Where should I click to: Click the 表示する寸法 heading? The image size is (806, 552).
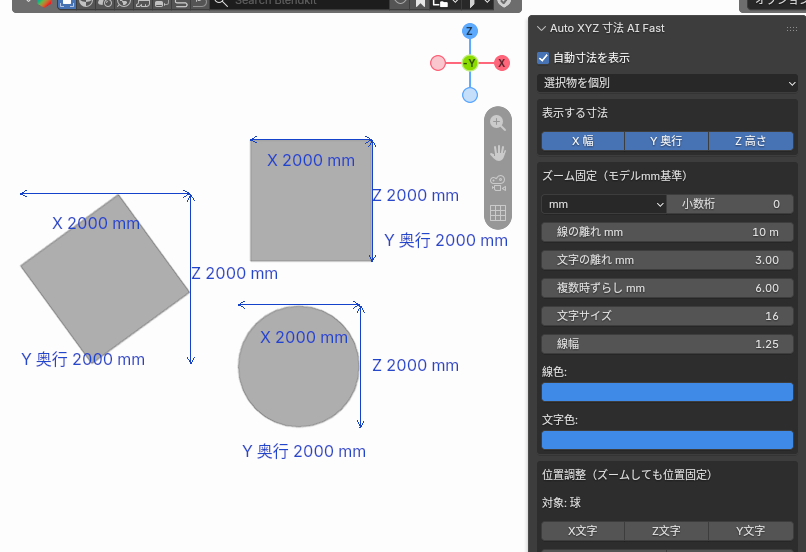click(575, 113)
